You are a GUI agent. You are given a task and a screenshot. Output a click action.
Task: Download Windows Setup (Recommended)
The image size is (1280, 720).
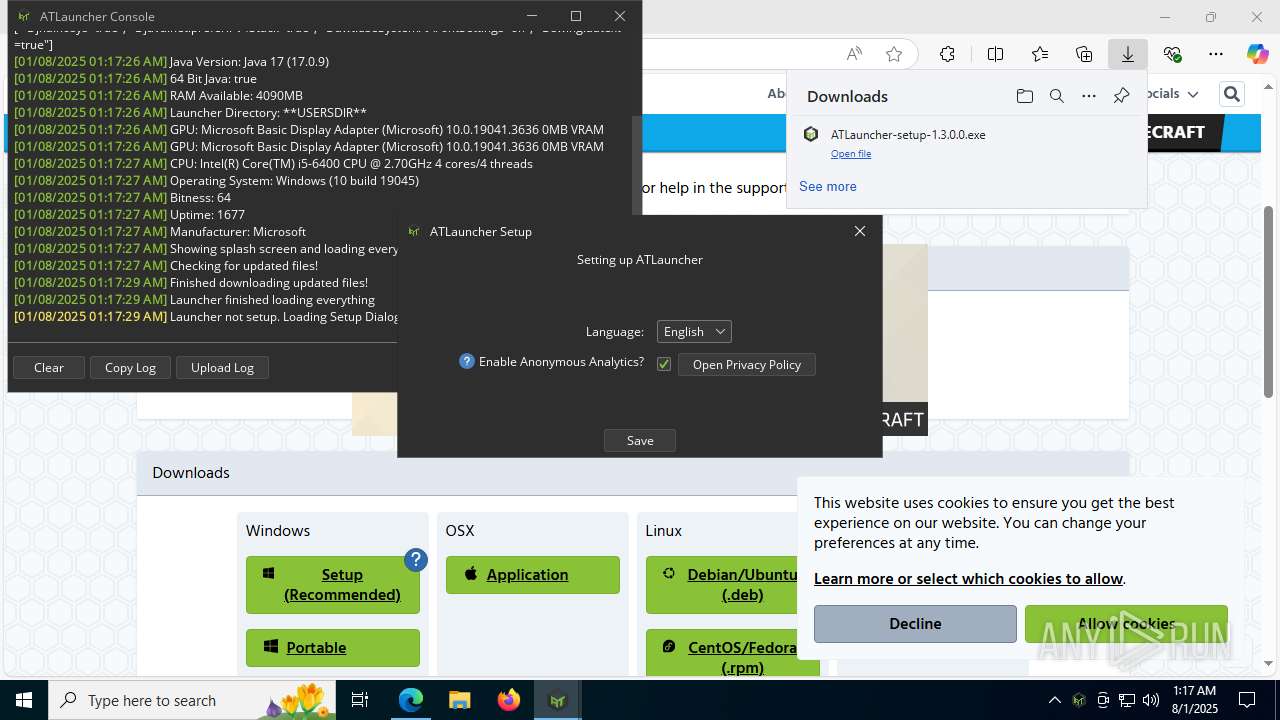tap(333, 585)
